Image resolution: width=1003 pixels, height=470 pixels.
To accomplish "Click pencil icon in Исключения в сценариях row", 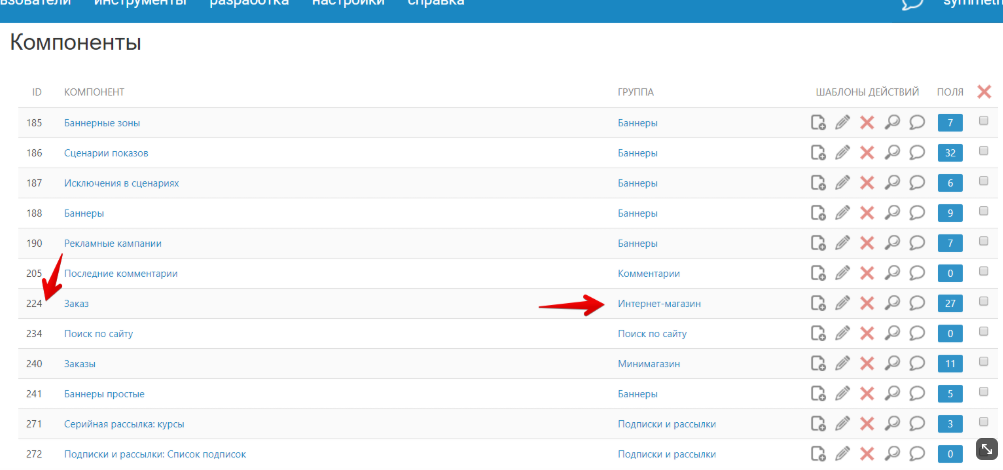I will (x=842, y=183).
